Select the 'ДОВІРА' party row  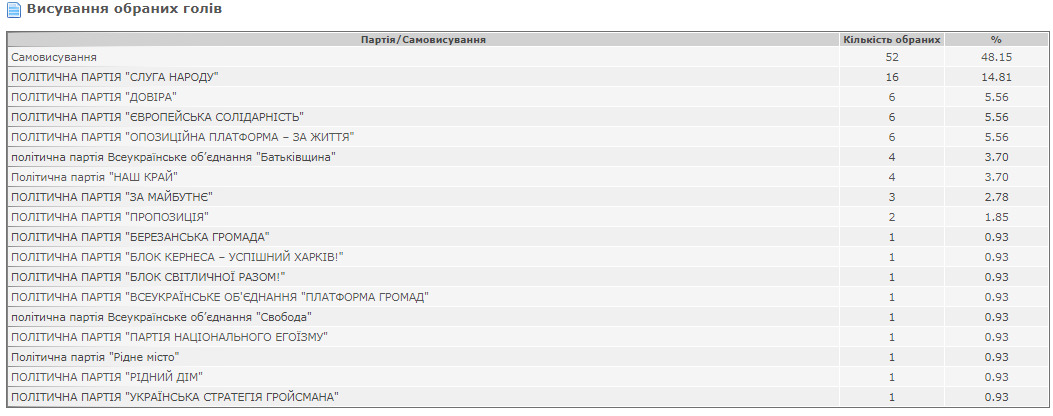point(527,97)
